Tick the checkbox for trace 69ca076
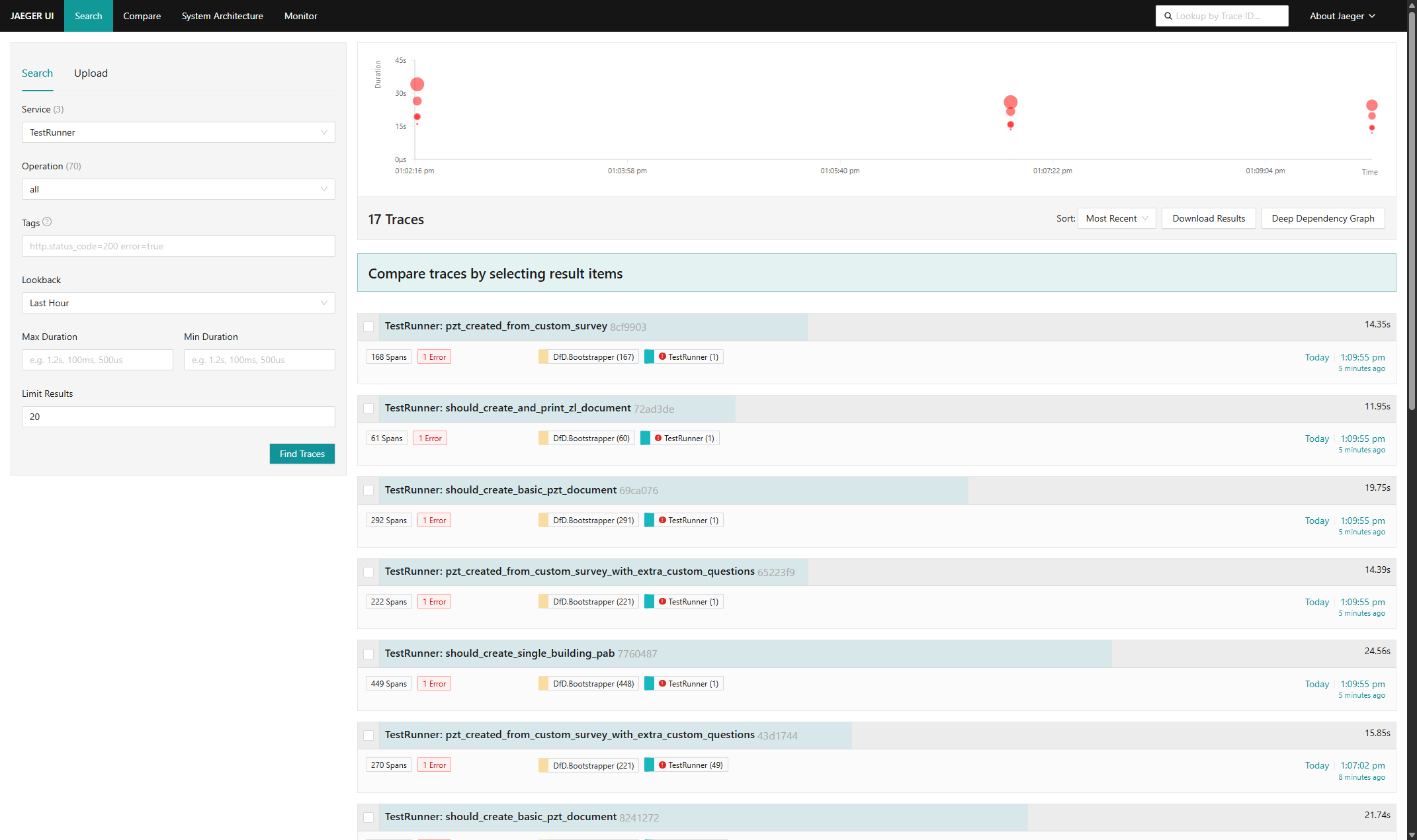Screen dimensions: 1417x840 368,490
